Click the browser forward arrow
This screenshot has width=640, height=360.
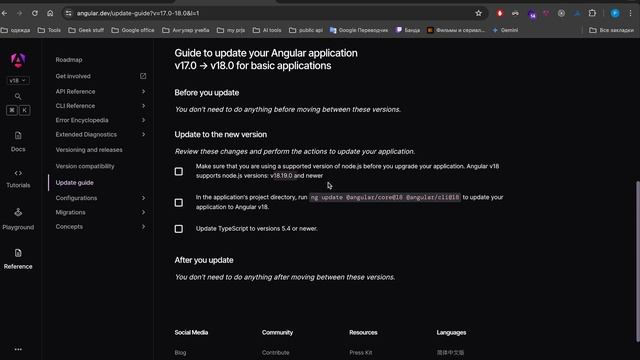click(x=19, y=13)
